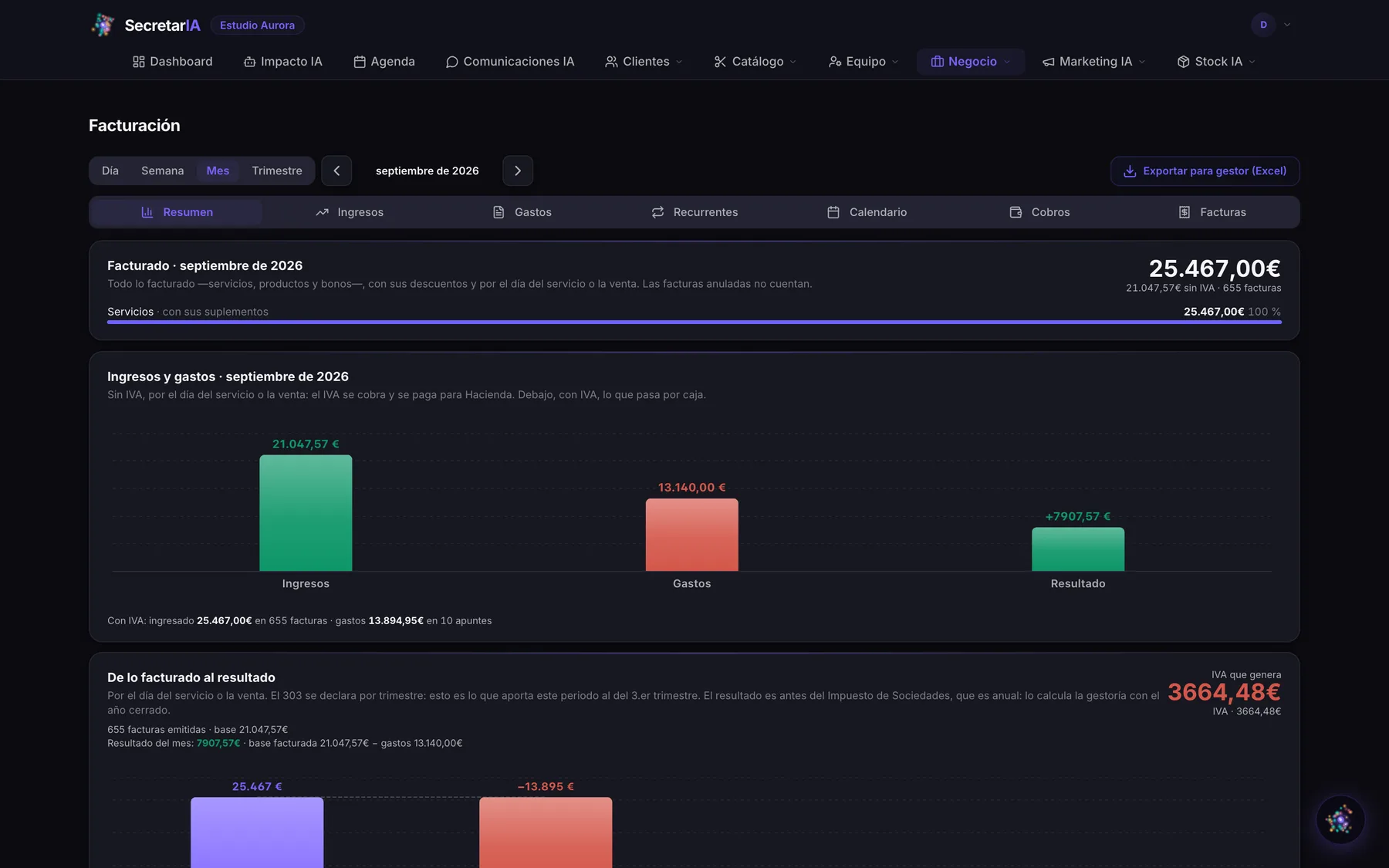Image resolution: width=1389 pixels, height=868 pixels.
Task: Open Agenda calendar navigation item
Action: 384,62
